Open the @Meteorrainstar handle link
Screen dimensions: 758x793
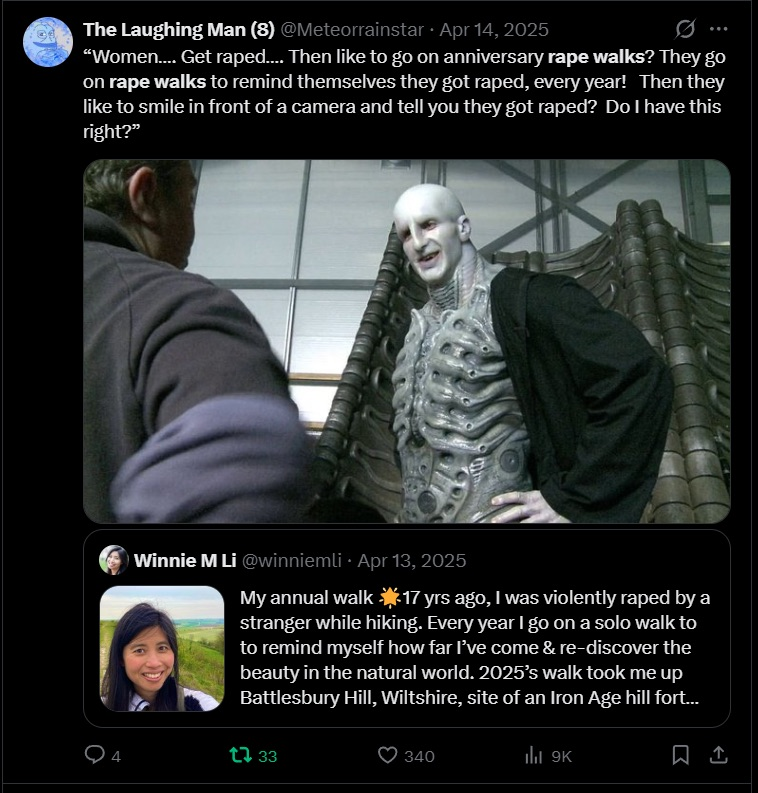tap(352, 30)
